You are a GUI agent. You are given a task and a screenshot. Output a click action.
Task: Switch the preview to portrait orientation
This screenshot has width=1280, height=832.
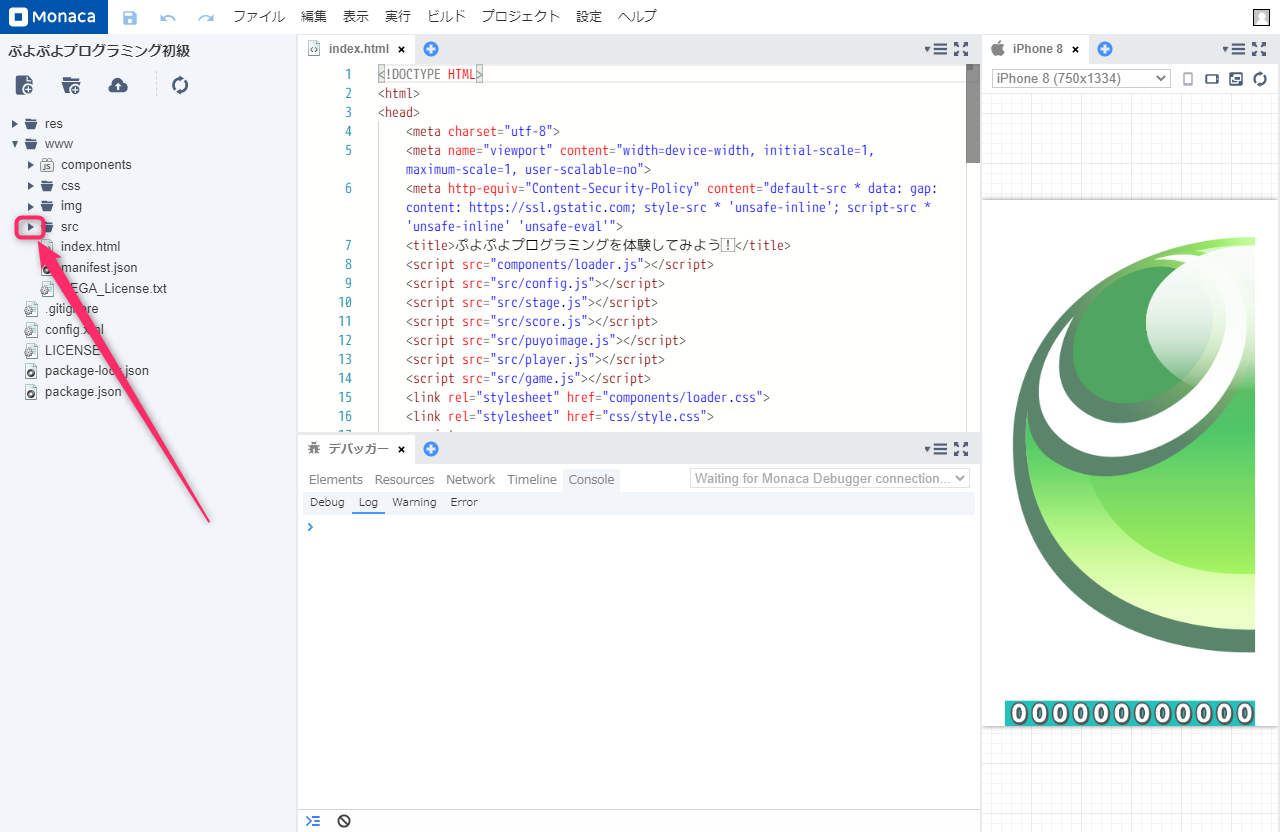coord(1188,79)
